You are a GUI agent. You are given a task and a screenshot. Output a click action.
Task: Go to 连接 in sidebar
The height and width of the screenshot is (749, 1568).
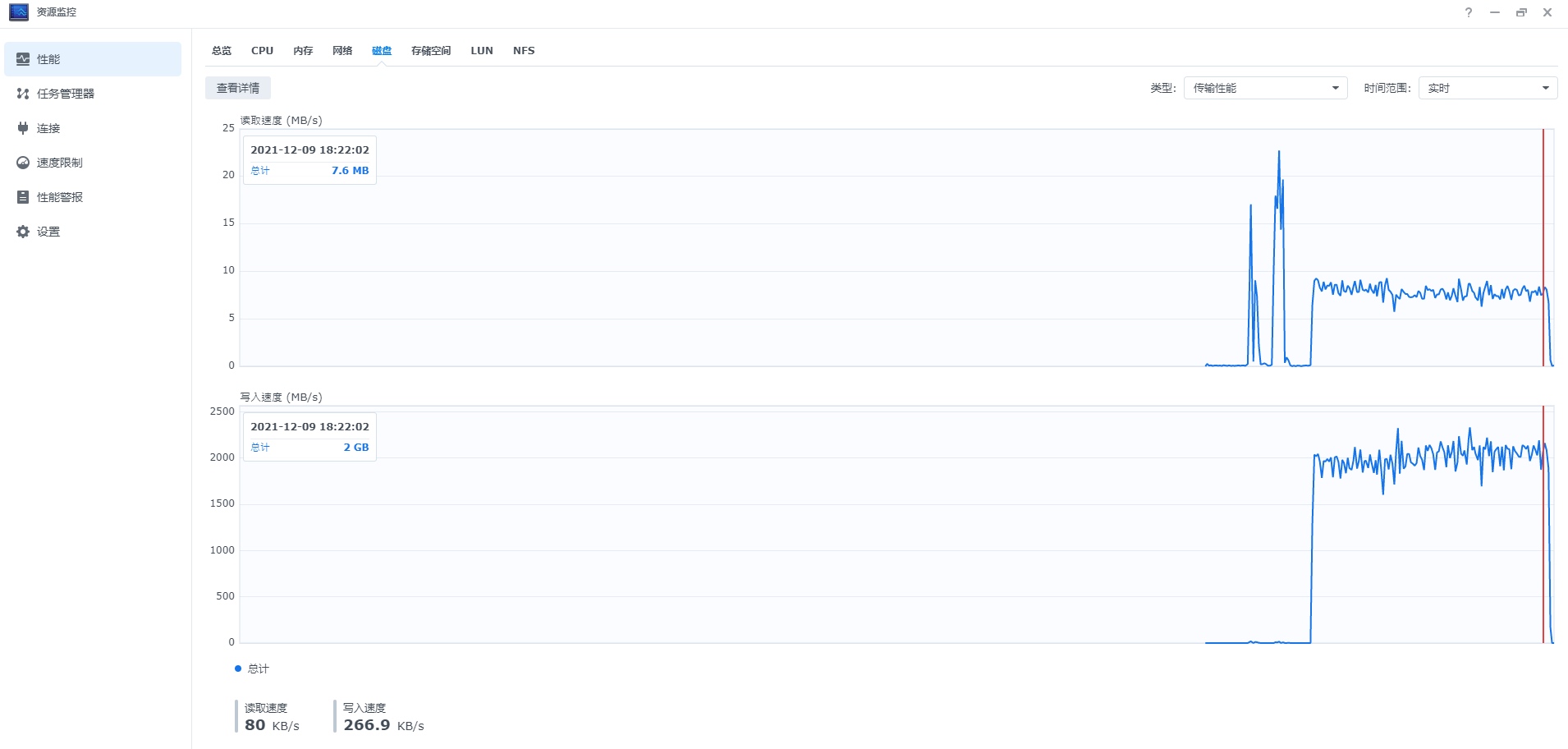click(x=93, y=128)
